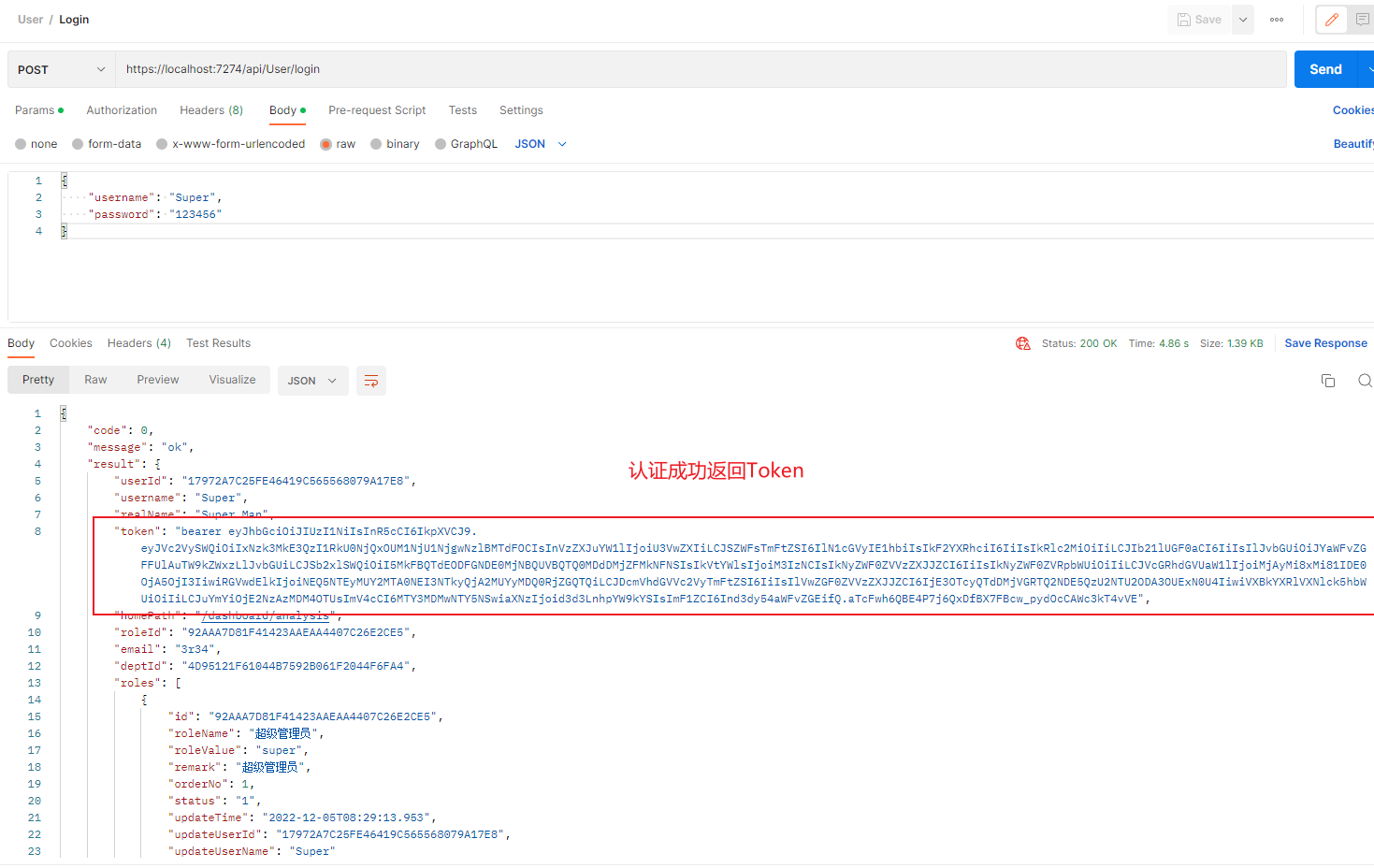Click the Save icon button
The image size is (1374, 868).
coord(1199,20)
